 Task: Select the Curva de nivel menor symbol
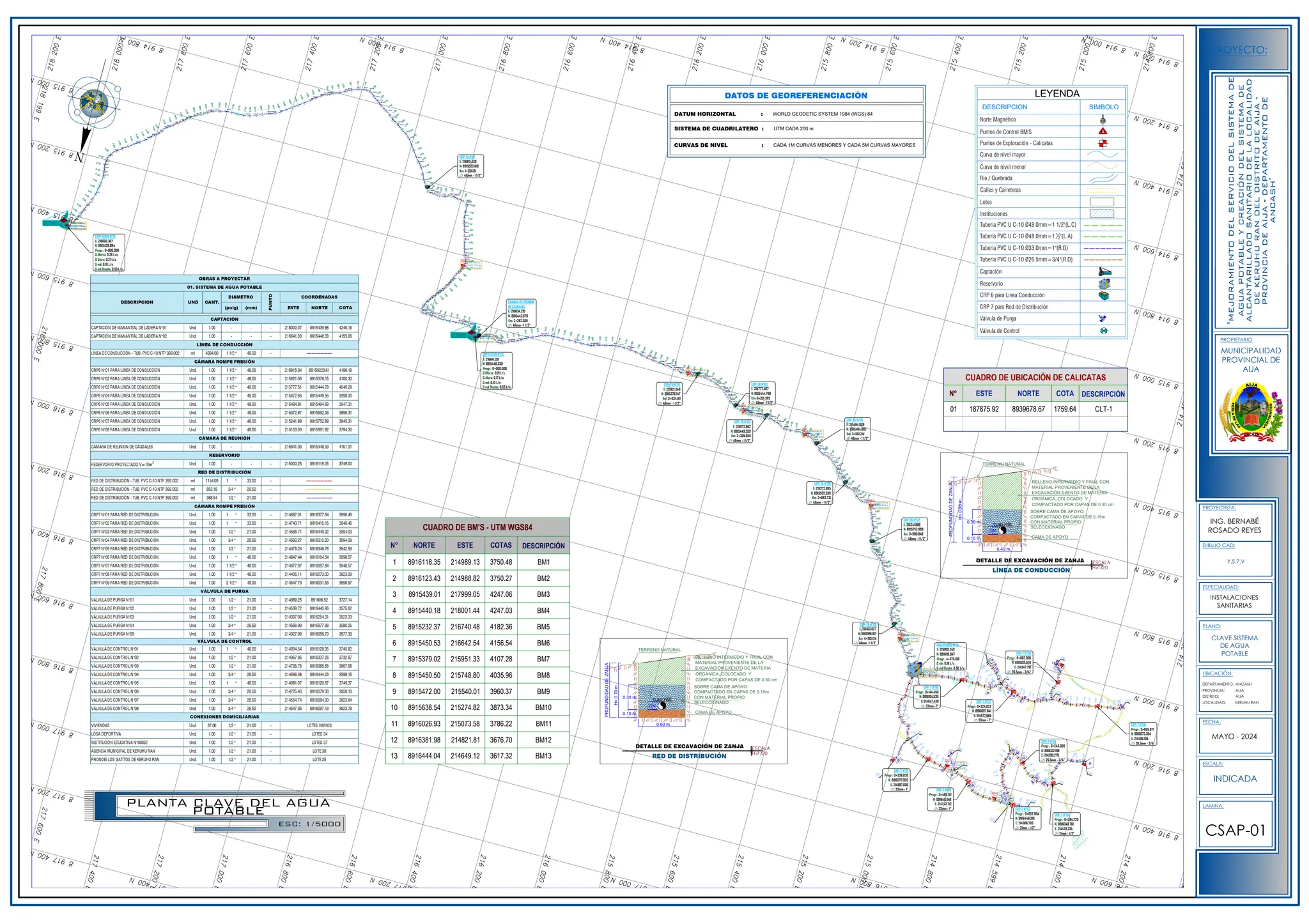click(1103, 167)
